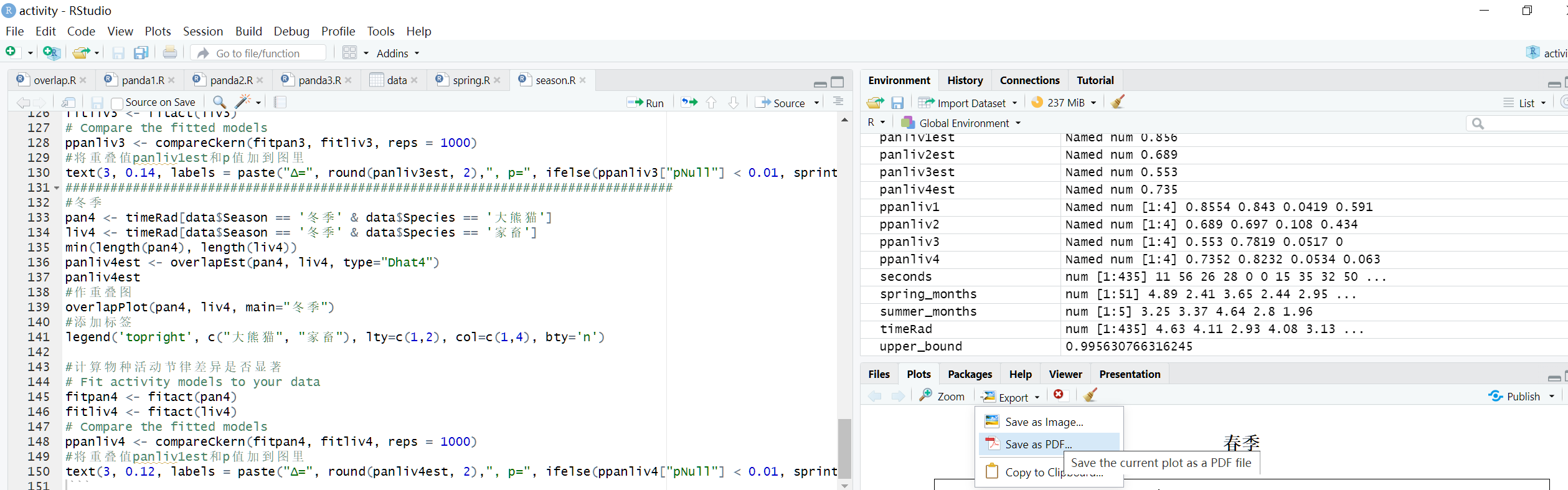
Task: Run the current line button
Action: click(x=645, y=103)
